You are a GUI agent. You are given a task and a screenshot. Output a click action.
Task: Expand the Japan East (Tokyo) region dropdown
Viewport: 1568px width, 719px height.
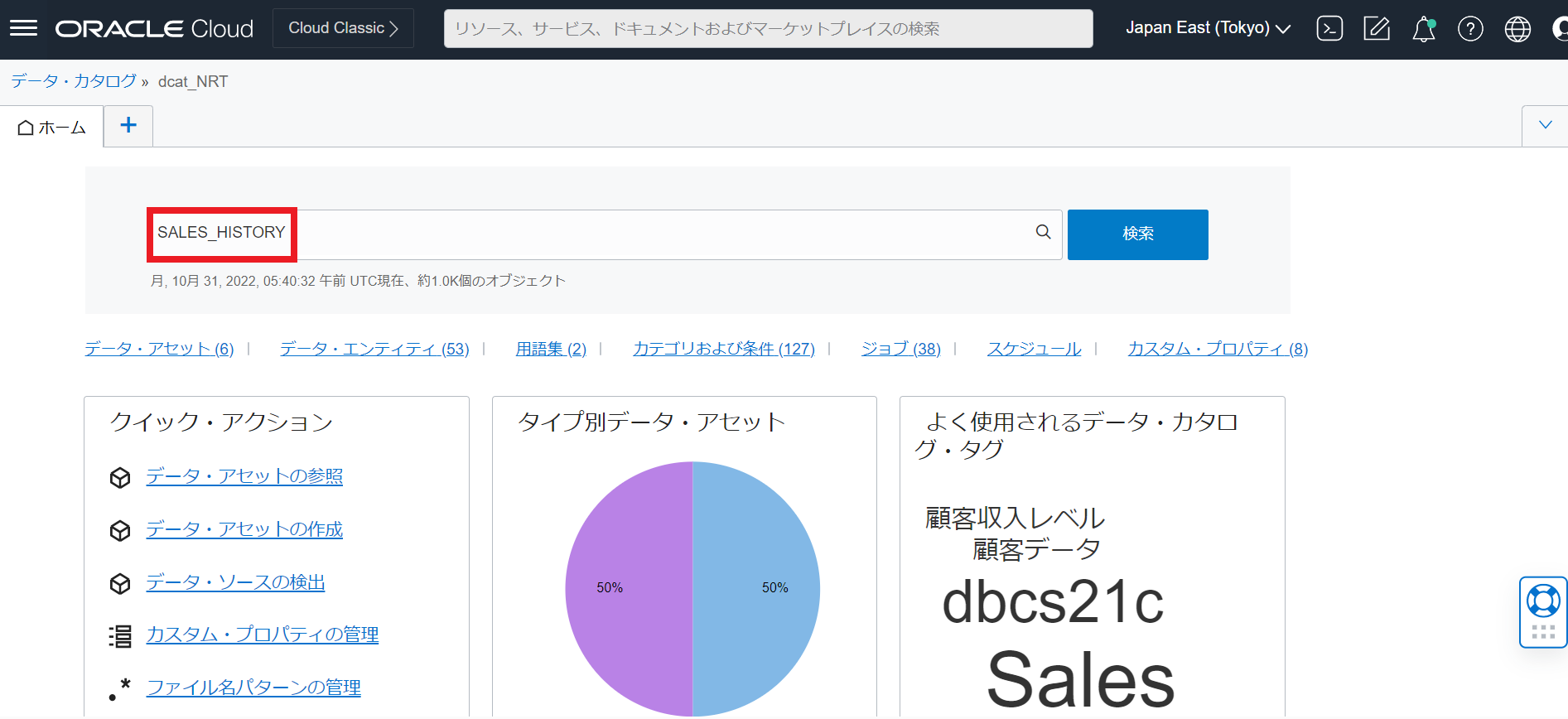click(1207, 28)
